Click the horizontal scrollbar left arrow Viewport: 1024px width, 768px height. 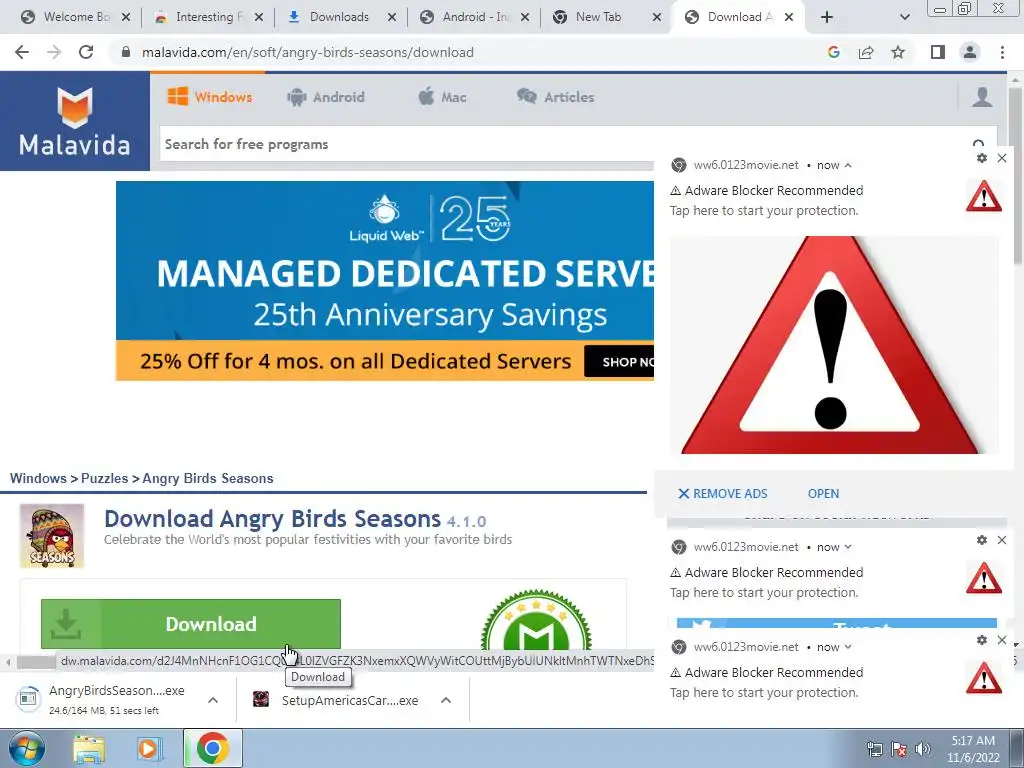pos(7,662)
